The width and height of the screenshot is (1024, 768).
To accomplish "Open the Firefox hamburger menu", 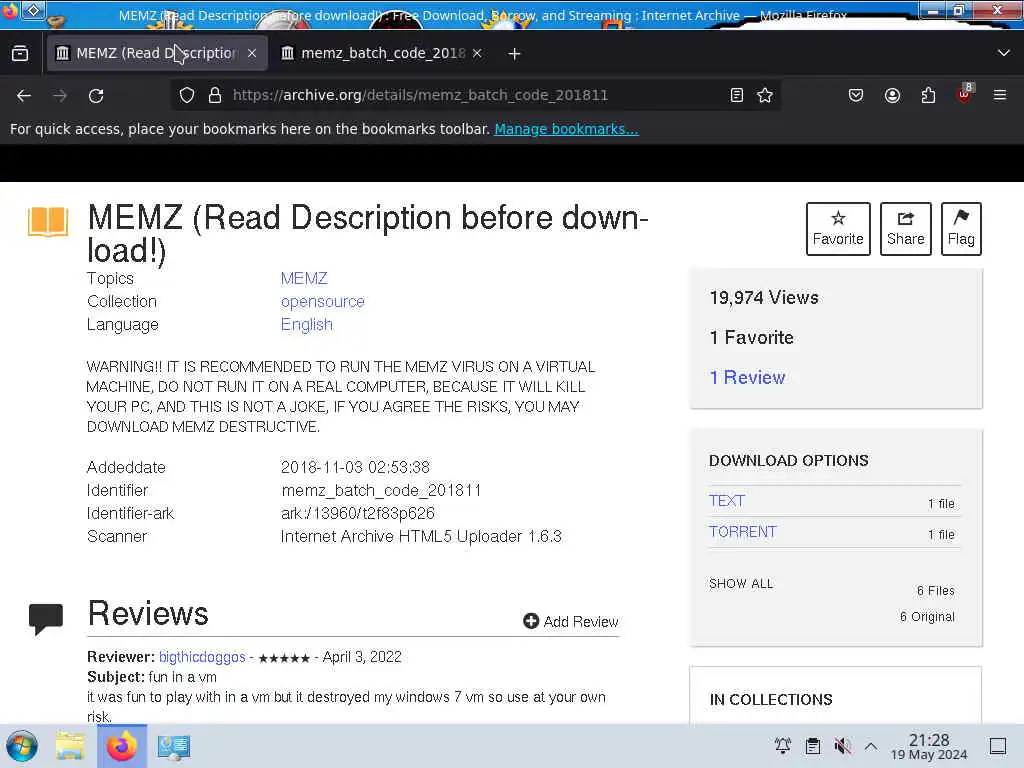I will 1000,95.
